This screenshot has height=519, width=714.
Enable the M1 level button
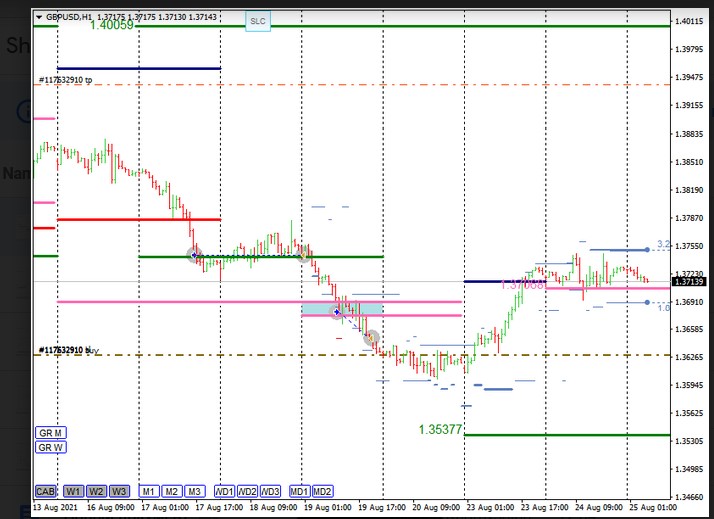pyautogui.click(x=148, y=492)
